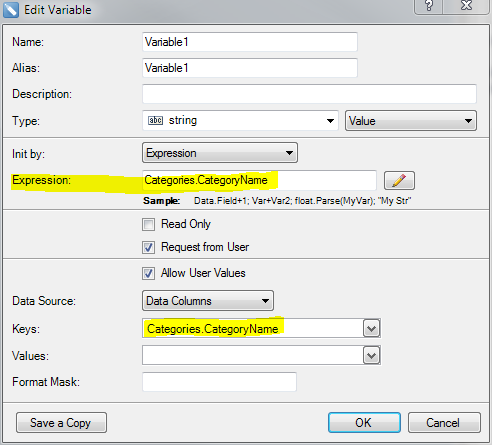This screenshot has height=445, width=492.
Task: Click the OK button
Action: [x=364, y=423]
